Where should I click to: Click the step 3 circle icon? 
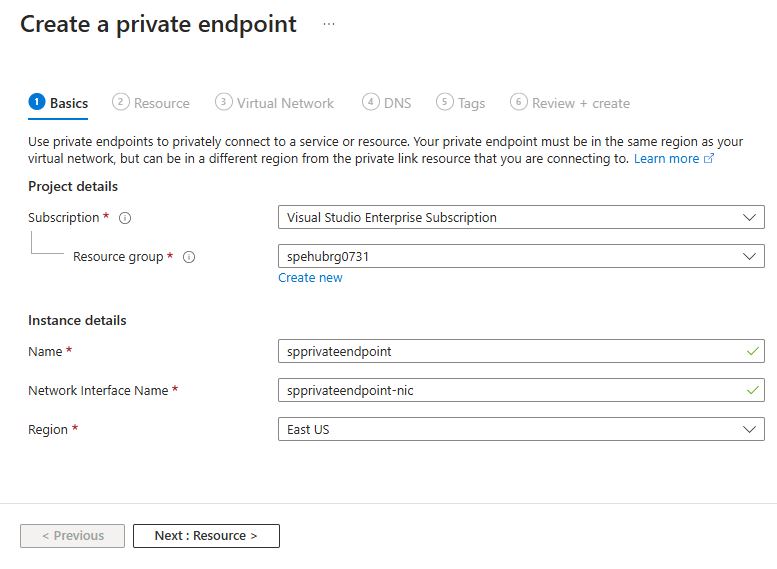[x=224, y=102]
